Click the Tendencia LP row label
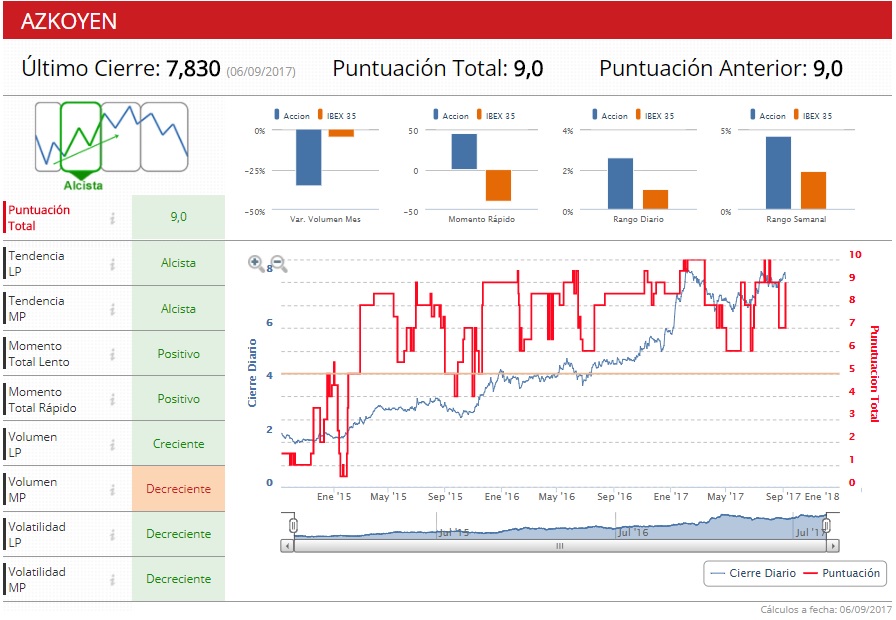Screen dimensions: 896x620 click(x=36, y=264)
